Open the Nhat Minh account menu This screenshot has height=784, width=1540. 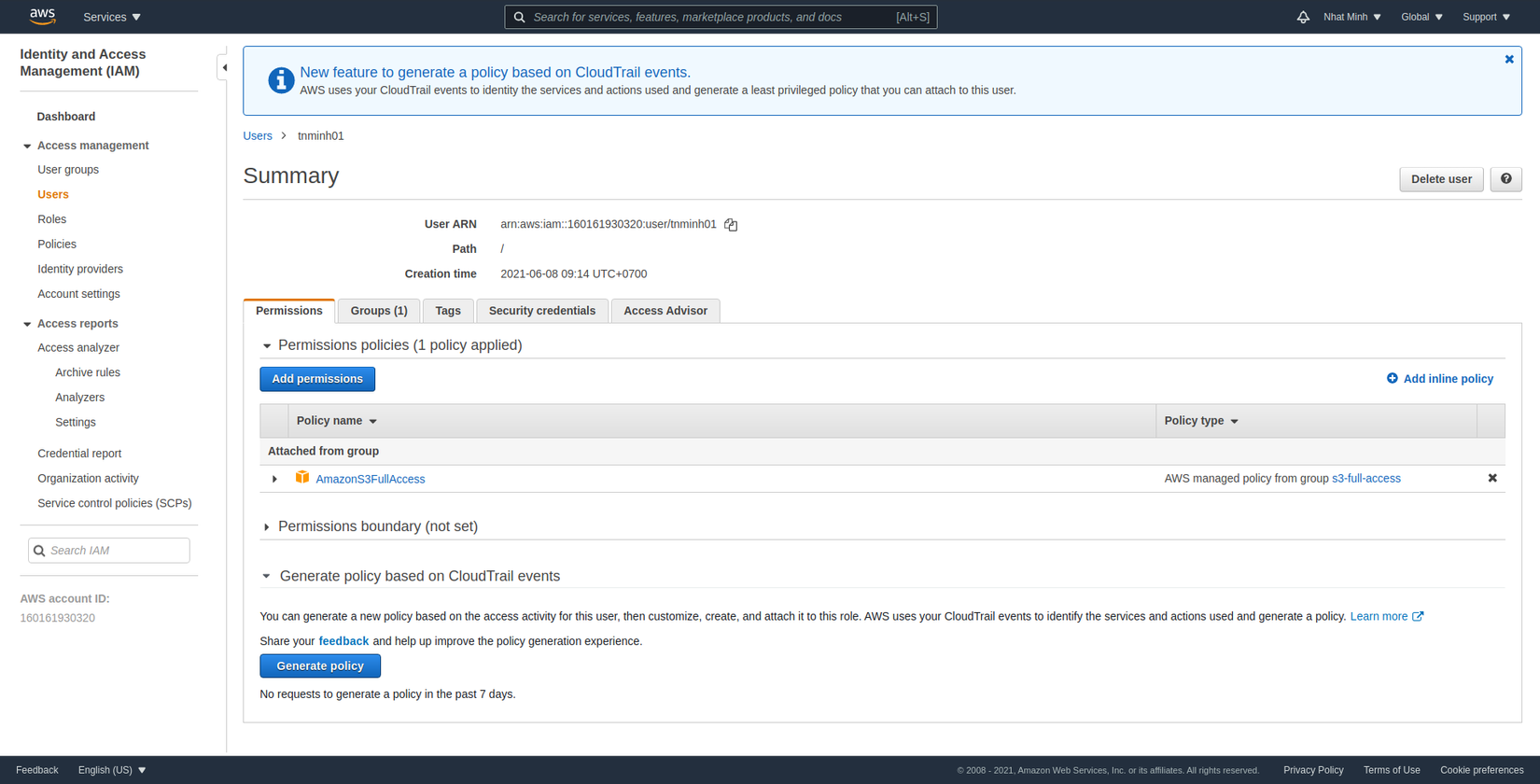(1352, 17)
